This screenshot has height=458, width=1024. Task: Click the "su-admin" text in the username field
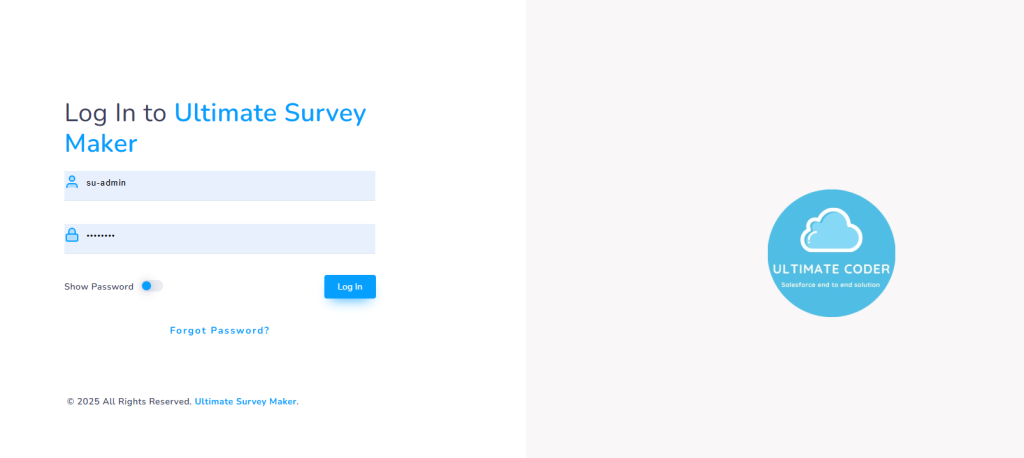pos(106,183)
